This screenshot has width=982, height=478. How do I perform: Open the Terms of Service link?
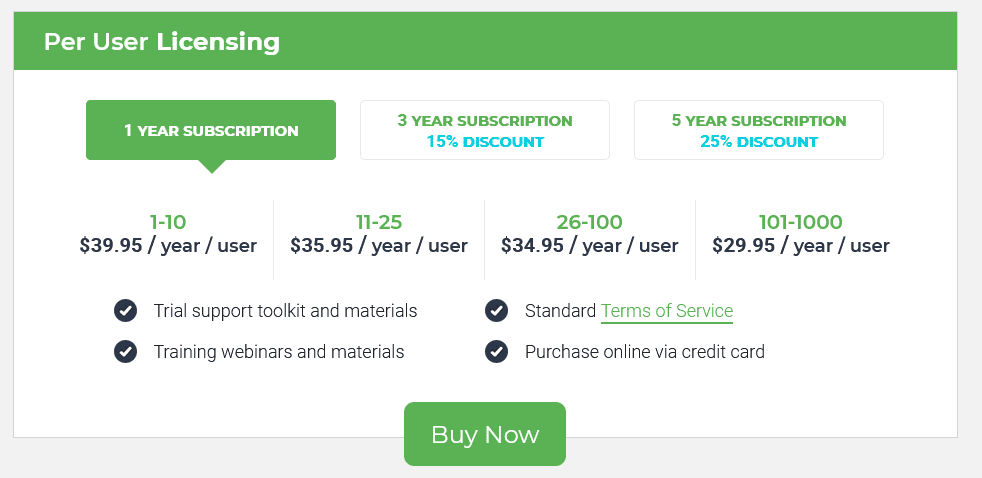666,311
